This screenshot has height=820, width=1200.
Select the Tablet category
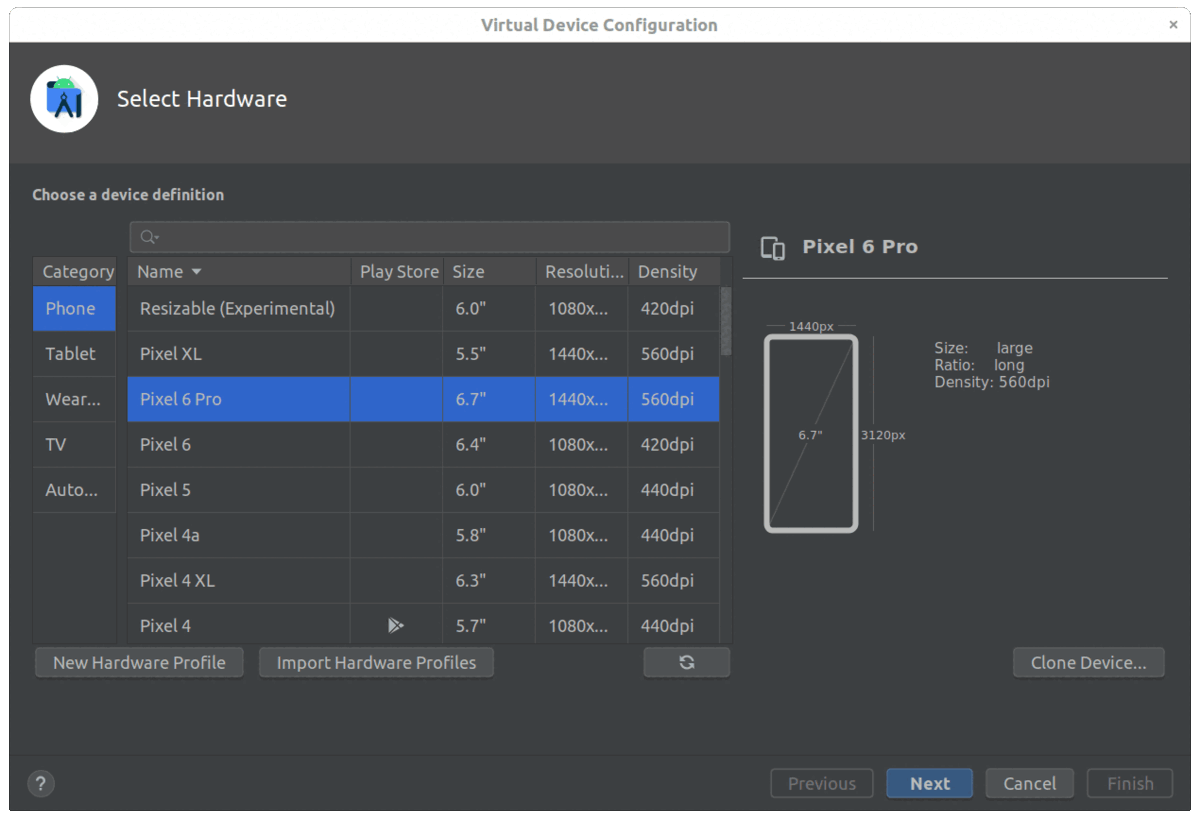click(74, 354)
